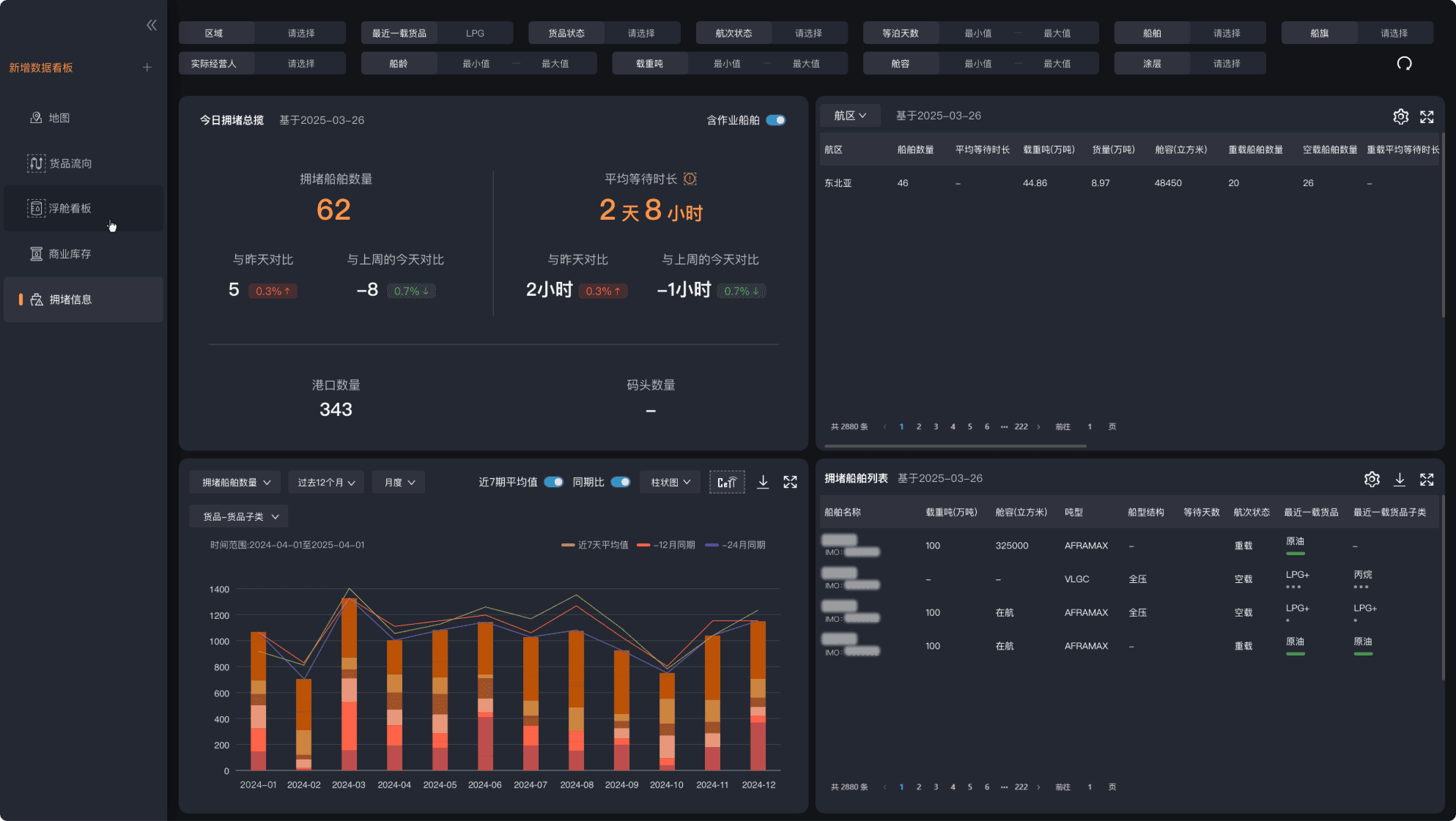Toggle the 近7期平均值 switch
The height and width of the screenshot is (821, 1456).
click(x=553, y=482)
